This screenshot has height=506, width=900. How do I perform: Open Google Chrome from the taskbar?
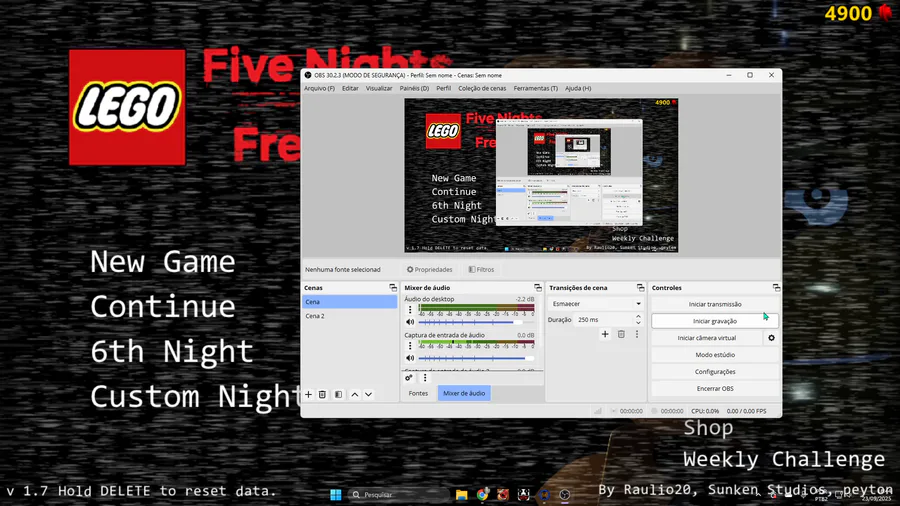(482, 495)
